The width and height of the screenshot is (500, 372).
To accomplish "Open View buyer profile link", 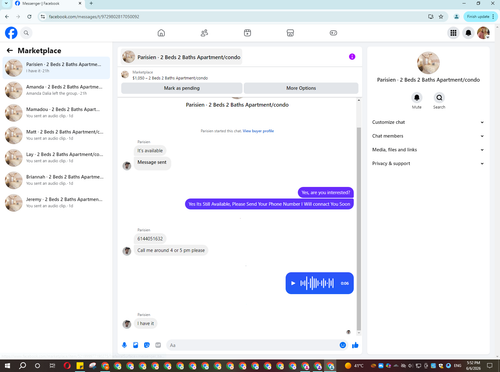I will tap(258, 131).
